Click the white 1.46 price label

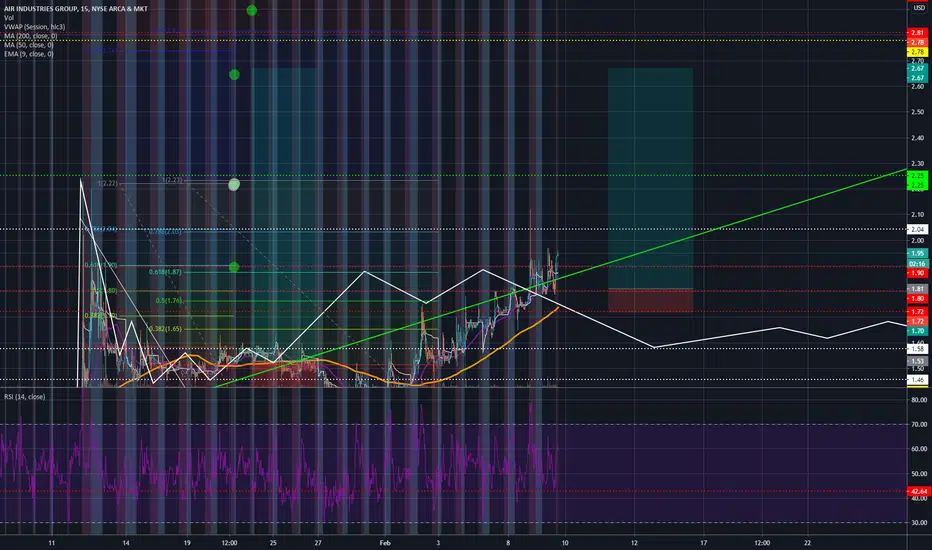918,379
